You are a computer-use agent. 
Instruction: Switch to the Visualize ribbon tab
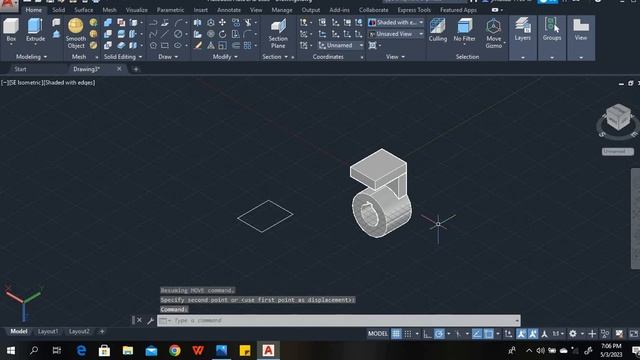click(x=137, y=10)
